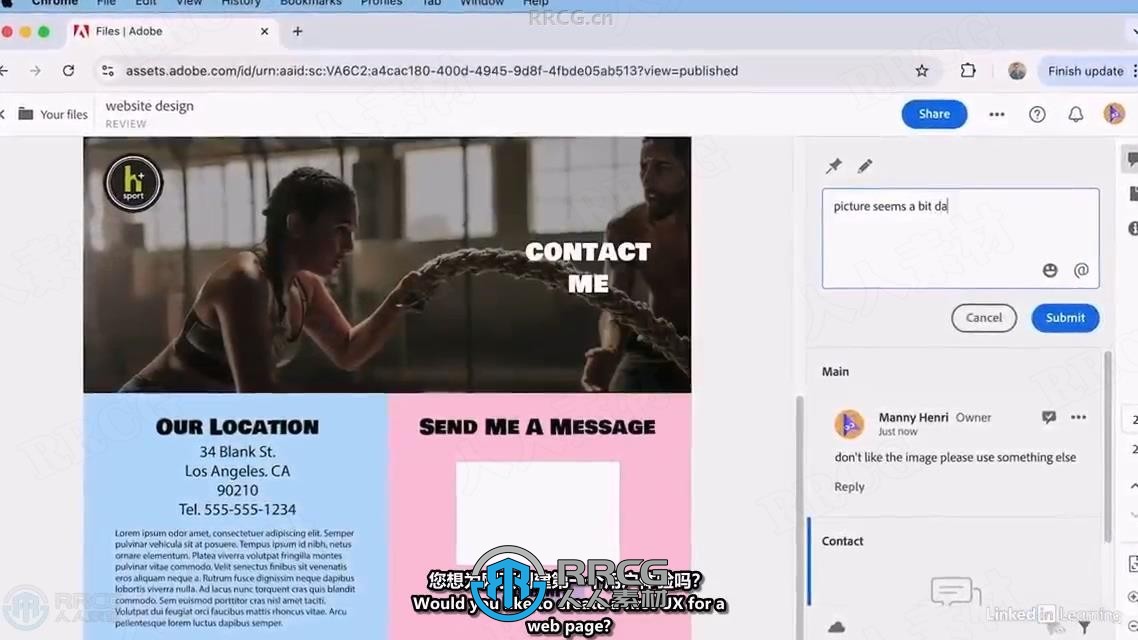The width and height of the screenshot is (1138, 640).
Task: Click the macOS traffic light green button
Action: (44, 31)
